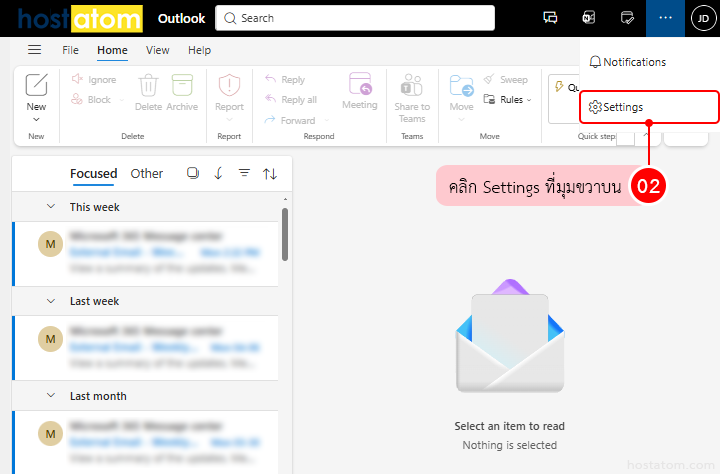Click the Outlook app name
The image size is (720, 474).
(x=181, y=18)
